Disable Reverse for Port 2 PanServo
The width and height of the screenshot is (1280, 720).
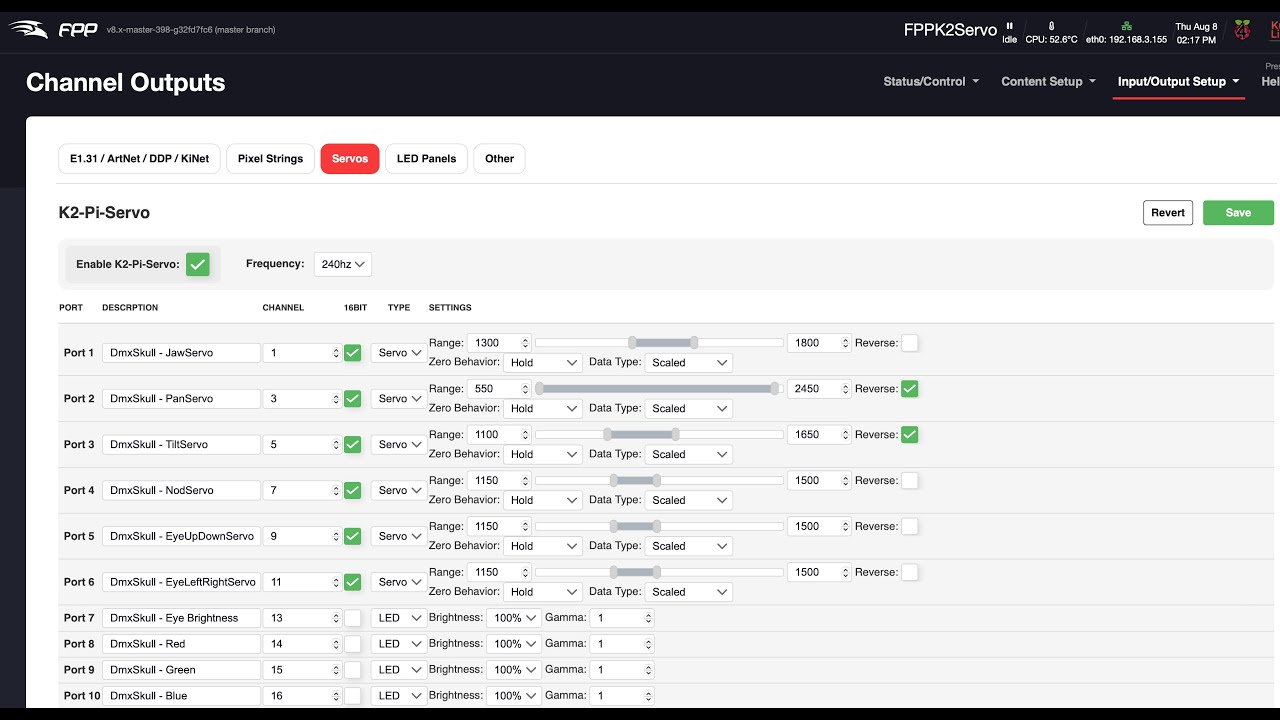click(909, 388)
